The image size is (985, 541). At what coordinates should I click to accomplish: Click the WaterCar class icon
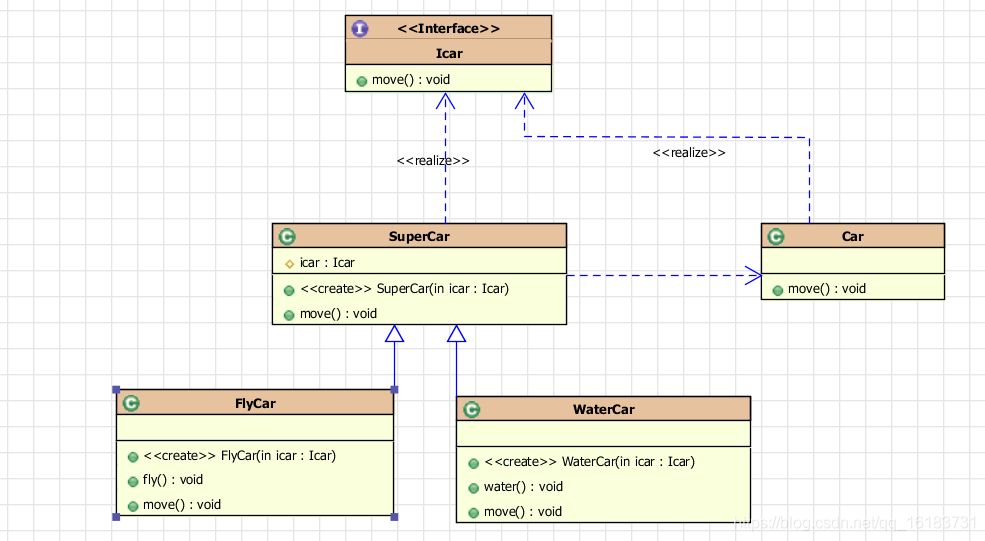click(x=472, y=410)
